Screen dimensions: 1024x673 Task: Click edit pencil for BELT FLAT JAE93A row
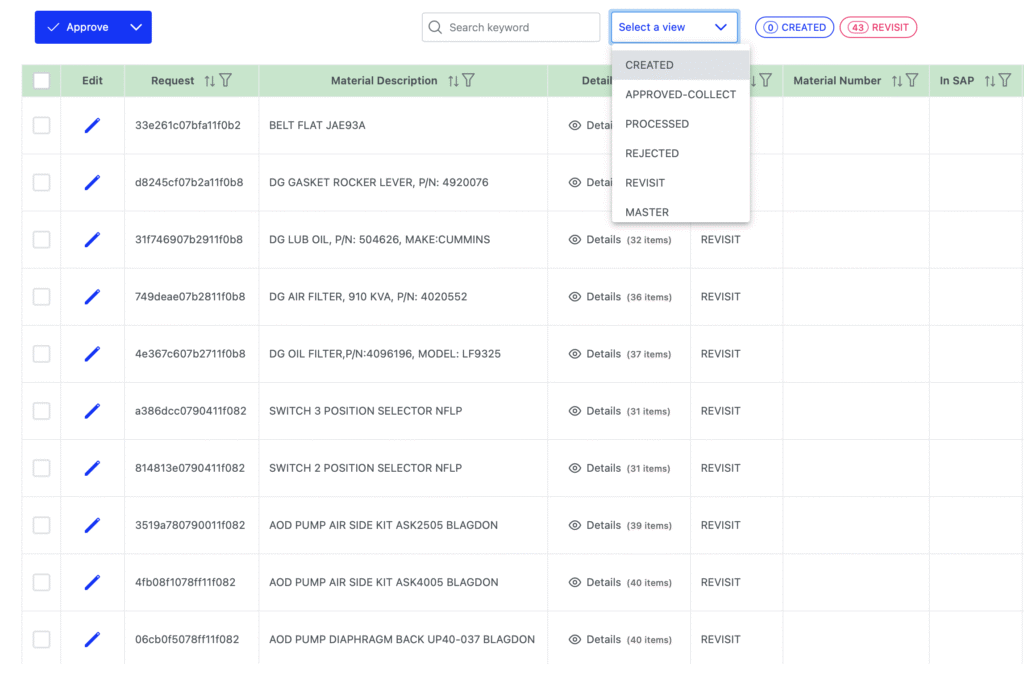92,125
